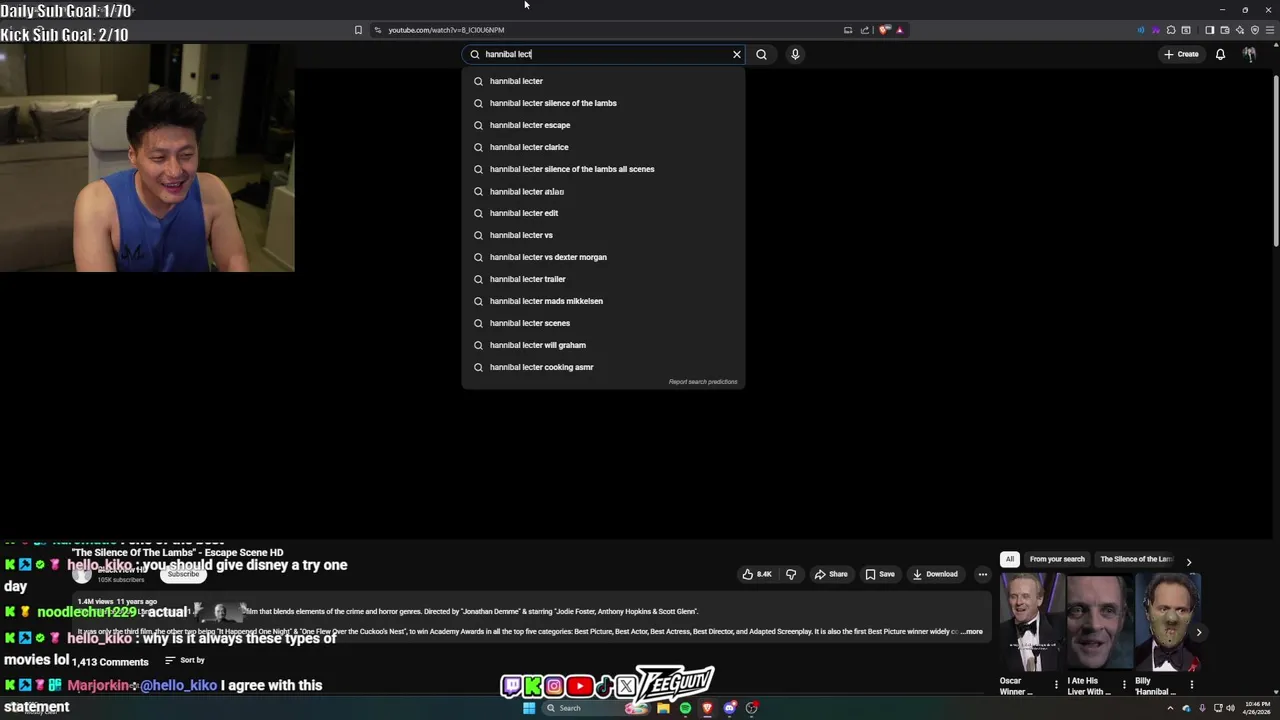Image resolution: width=1280 pixels, height=720 pixels.
Task: Pick suggestion 'hannibal lecter clarice'
Action: pos(603,147)
